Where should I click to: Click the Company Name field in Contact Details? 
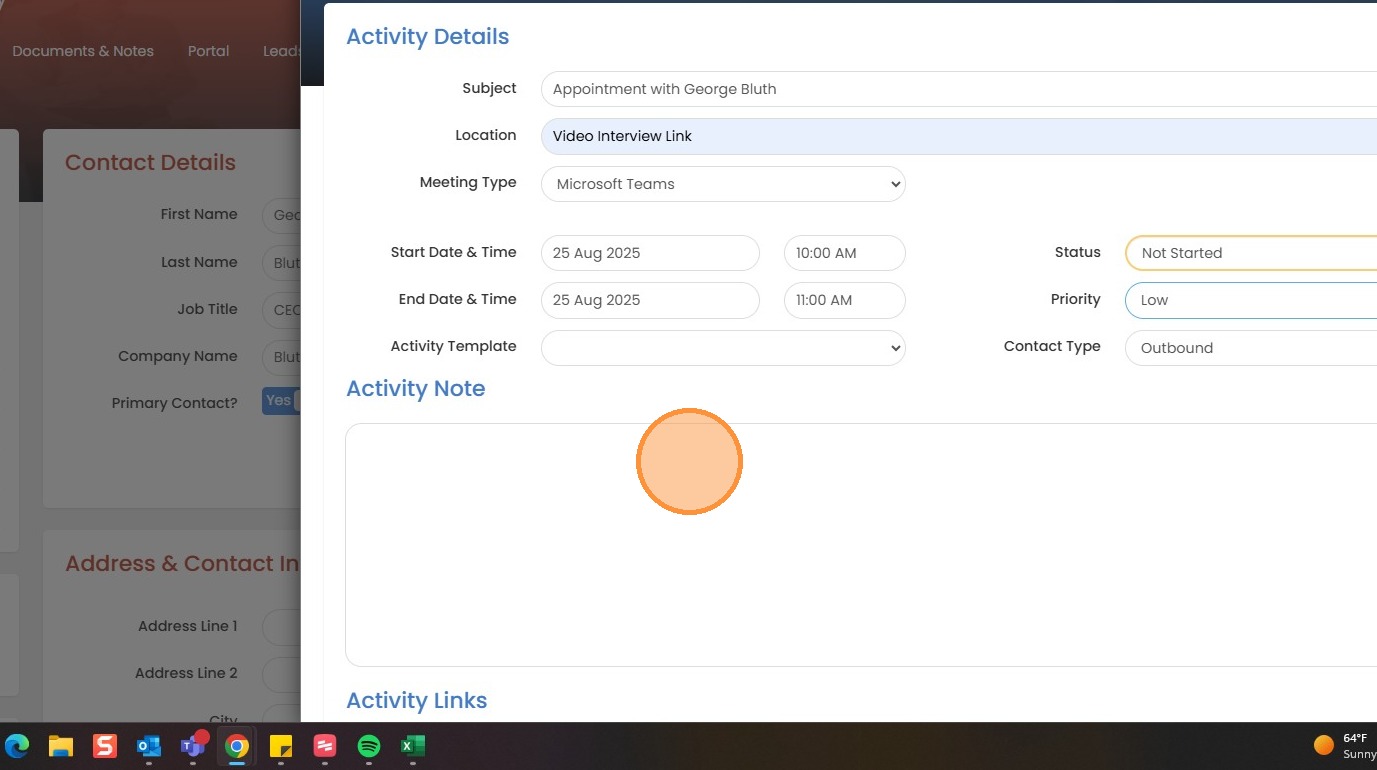click(x=281, y=357)
